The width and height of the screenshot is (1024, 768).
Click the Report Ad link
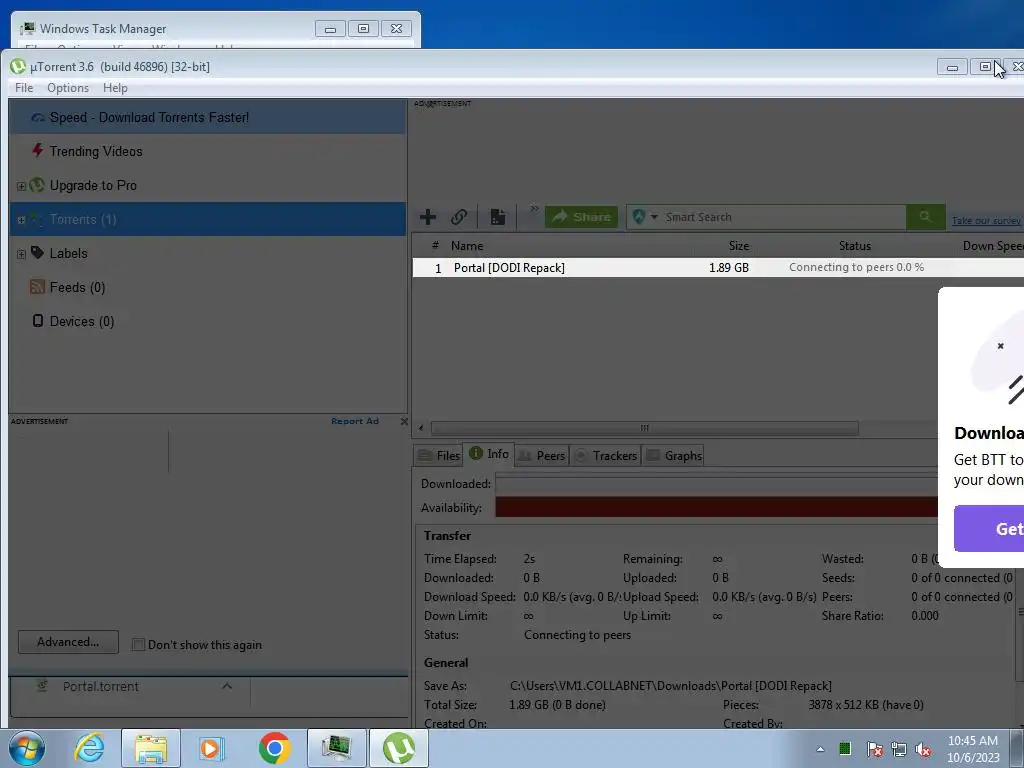click(x=355, y=421)
